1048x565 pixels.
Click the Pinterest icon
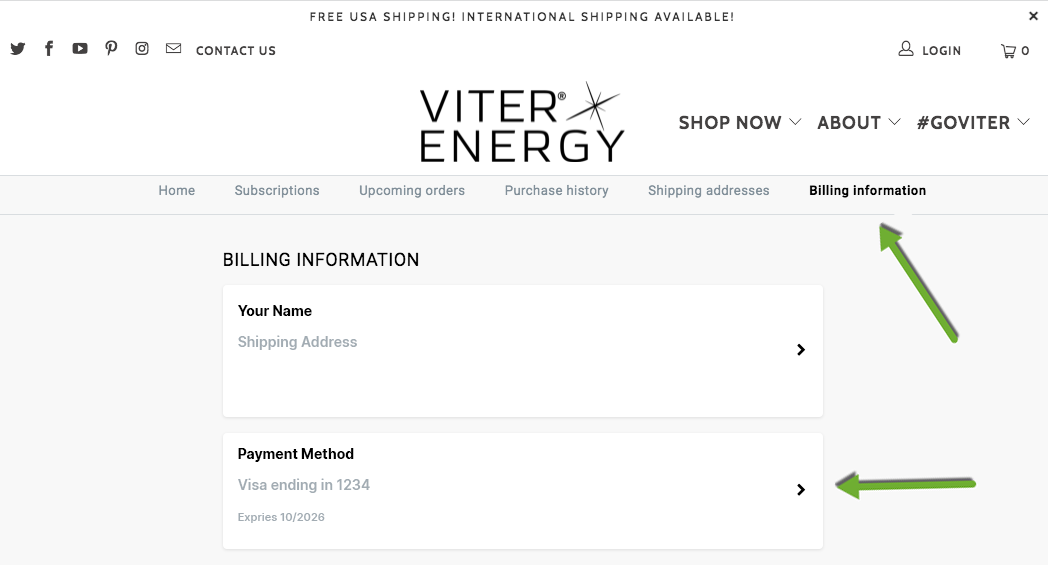pos(111,49)
